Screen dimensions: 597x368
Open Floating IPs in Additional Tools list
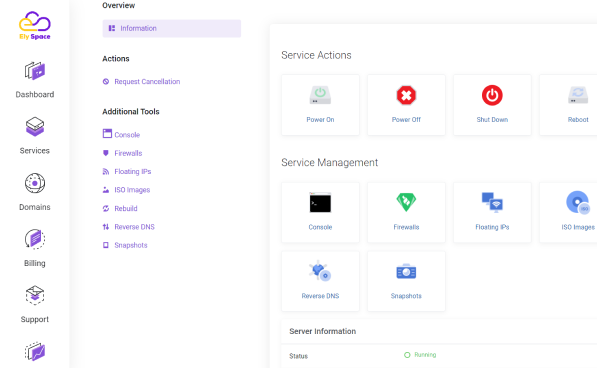[x=132, y=172]
